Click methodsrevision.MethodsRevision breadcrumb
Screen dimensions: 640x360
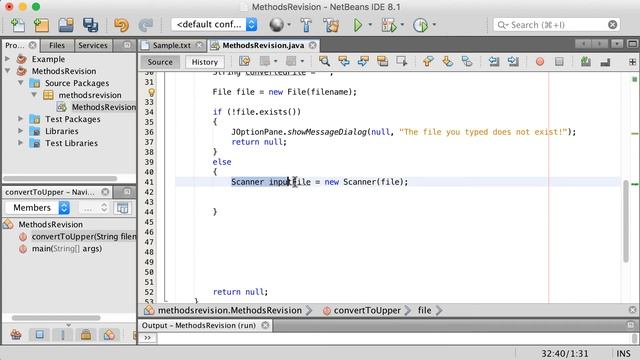coord(230,310)
